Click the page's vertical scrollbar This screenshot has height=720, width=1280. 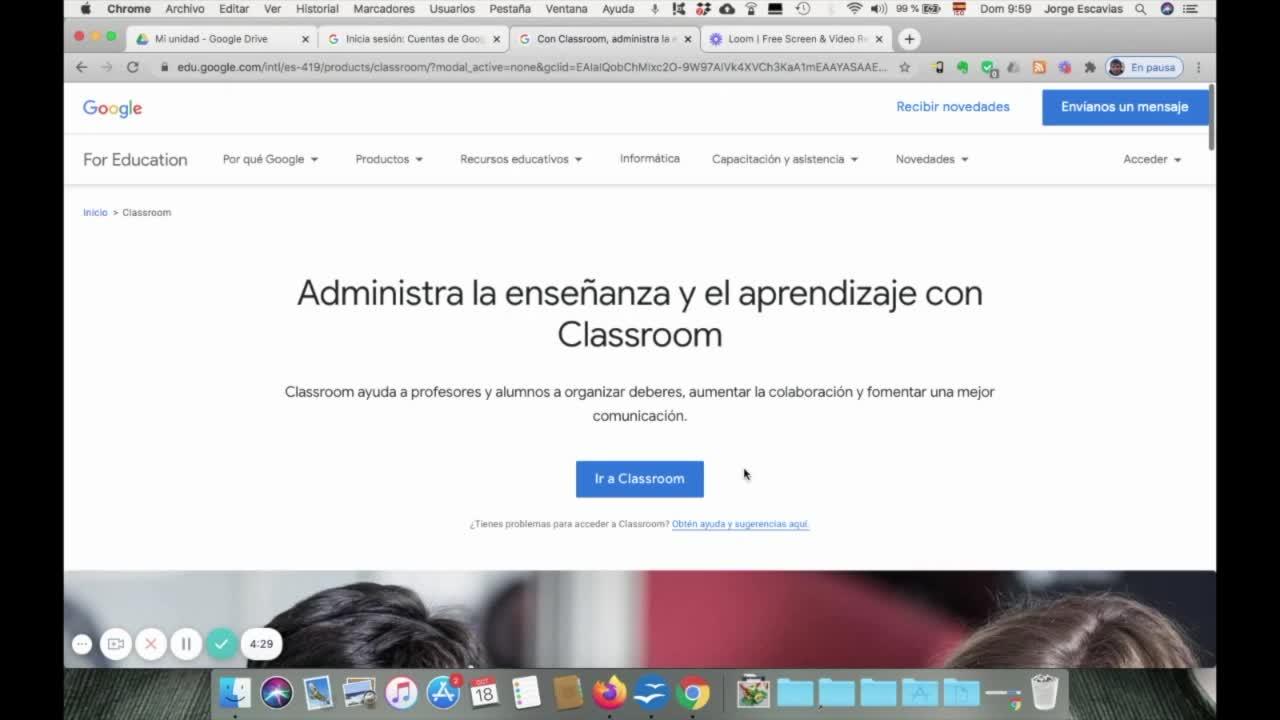(x=1211, y=118)
